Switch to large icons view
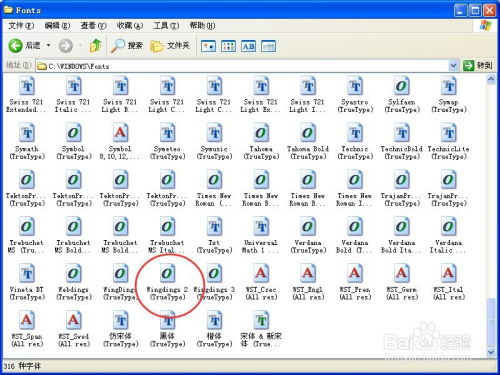 (x=208, y=46)
